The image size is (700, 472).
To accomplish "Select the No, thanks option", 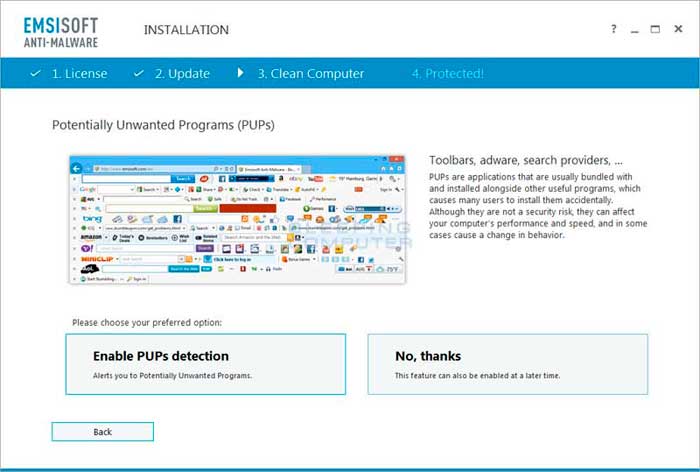I will pos(508,364).
